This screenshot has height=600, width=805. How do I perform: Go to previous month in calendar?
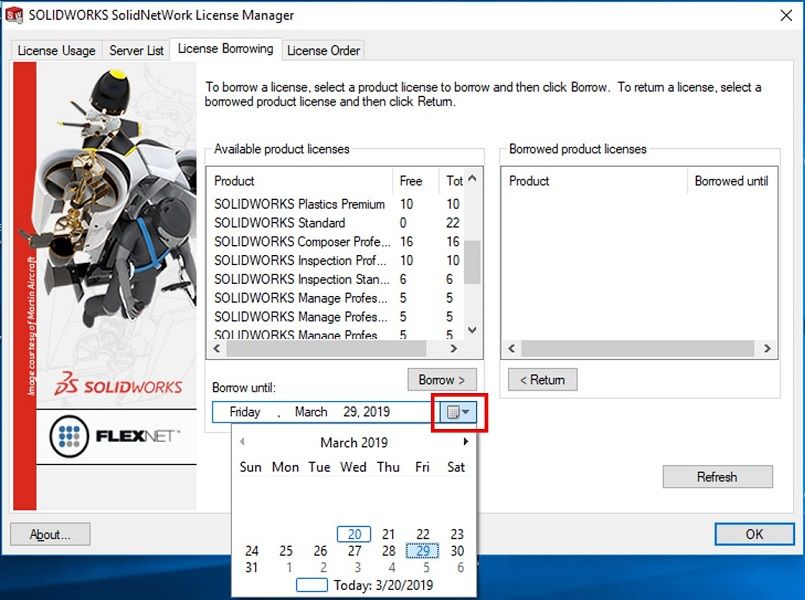(x=242, y=442)
